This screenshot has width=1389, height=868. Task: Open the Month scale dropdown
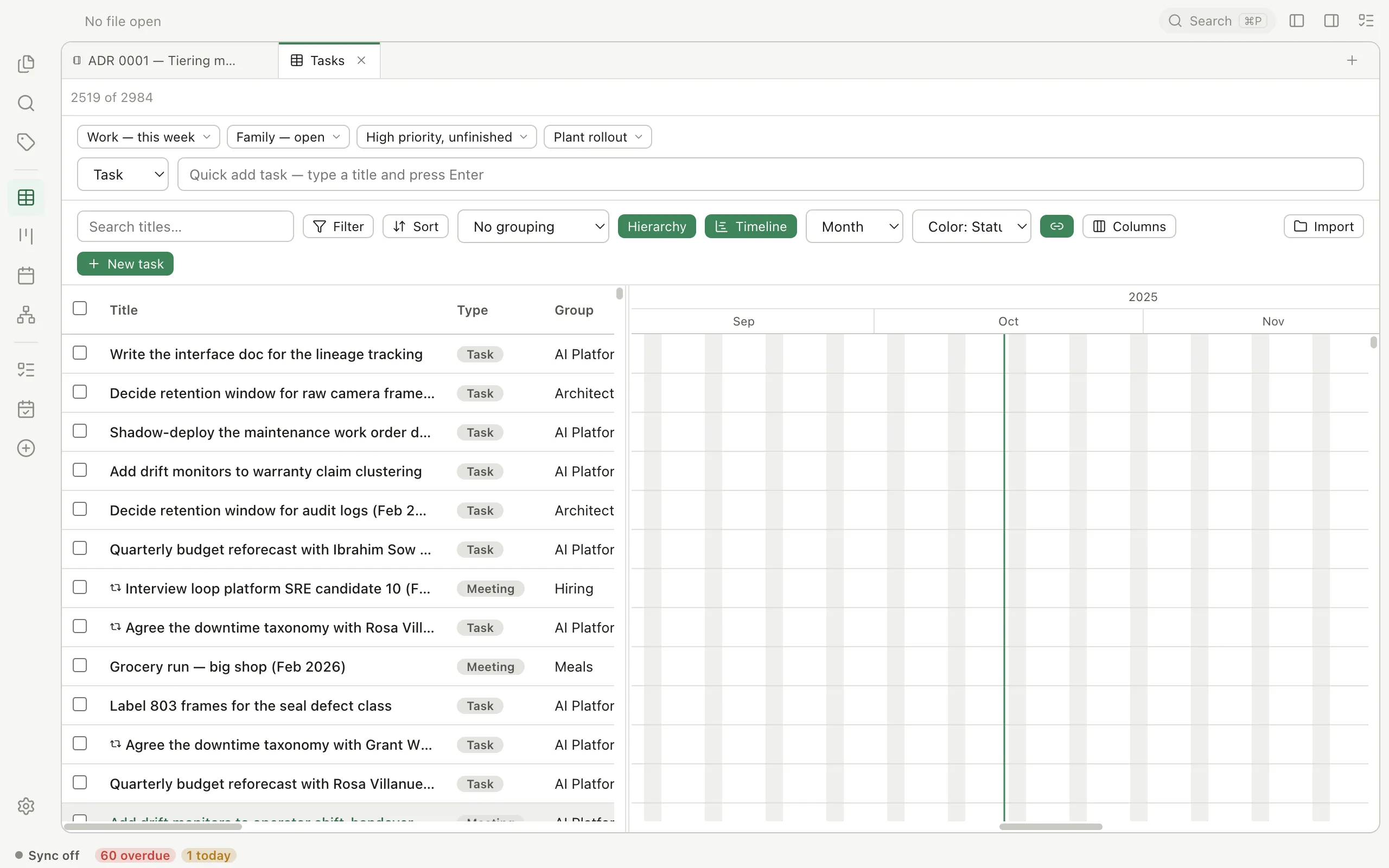pos(854,226)
